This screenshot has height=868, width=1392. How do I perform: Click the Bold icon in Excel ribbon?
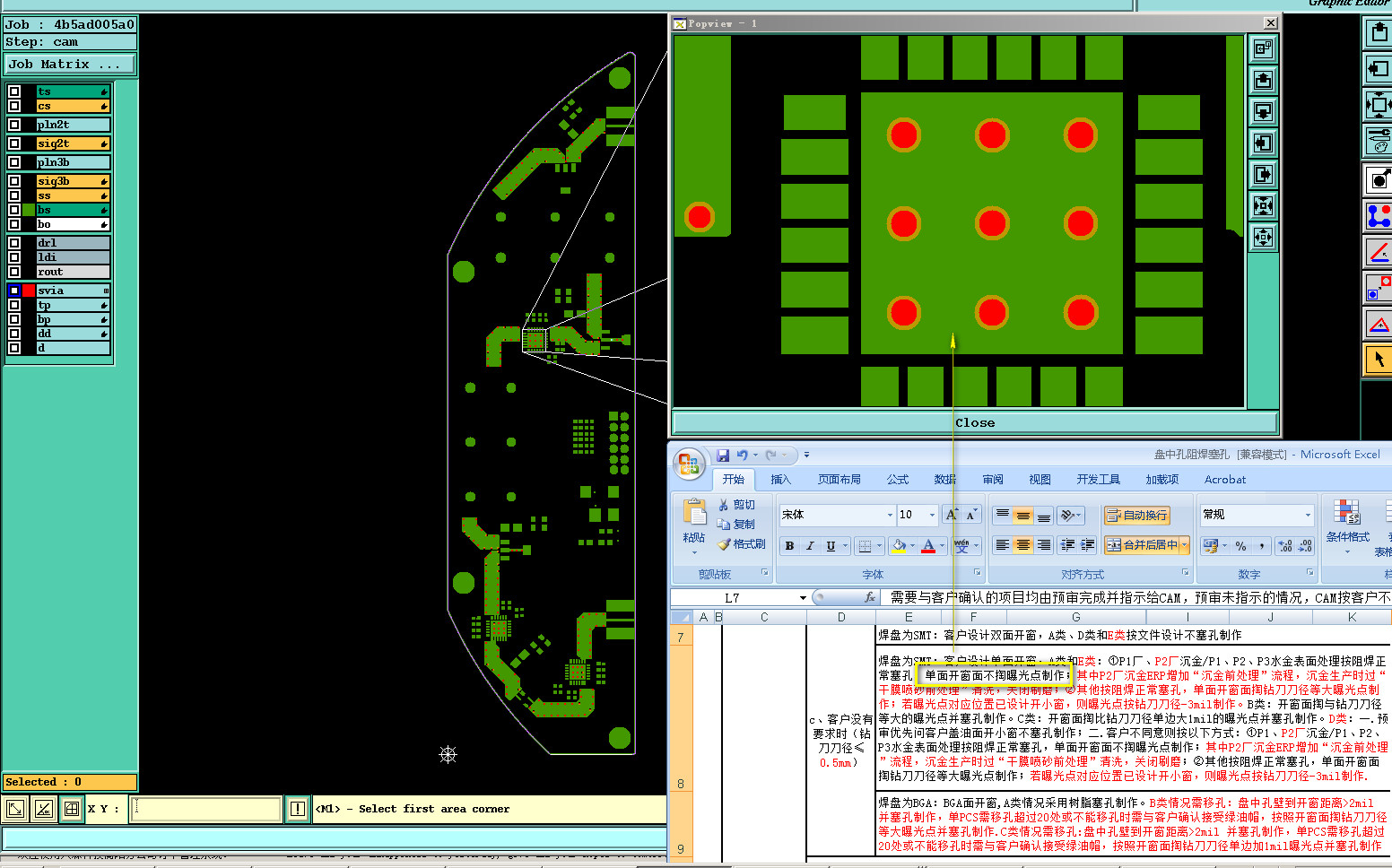coord(789,545)
